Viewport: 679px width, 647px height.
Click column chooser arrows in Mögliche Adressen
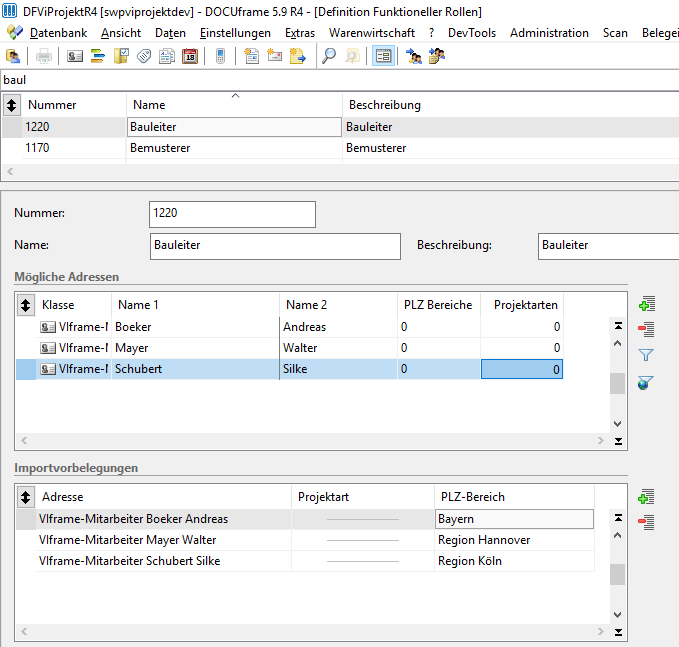(x=26, y=305)
